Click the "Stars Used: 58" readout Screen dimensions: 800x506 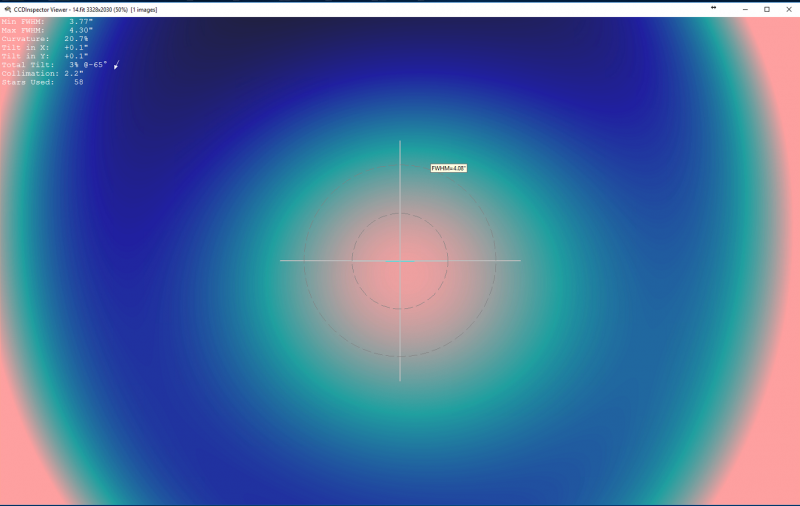click(x=42, y=82)
